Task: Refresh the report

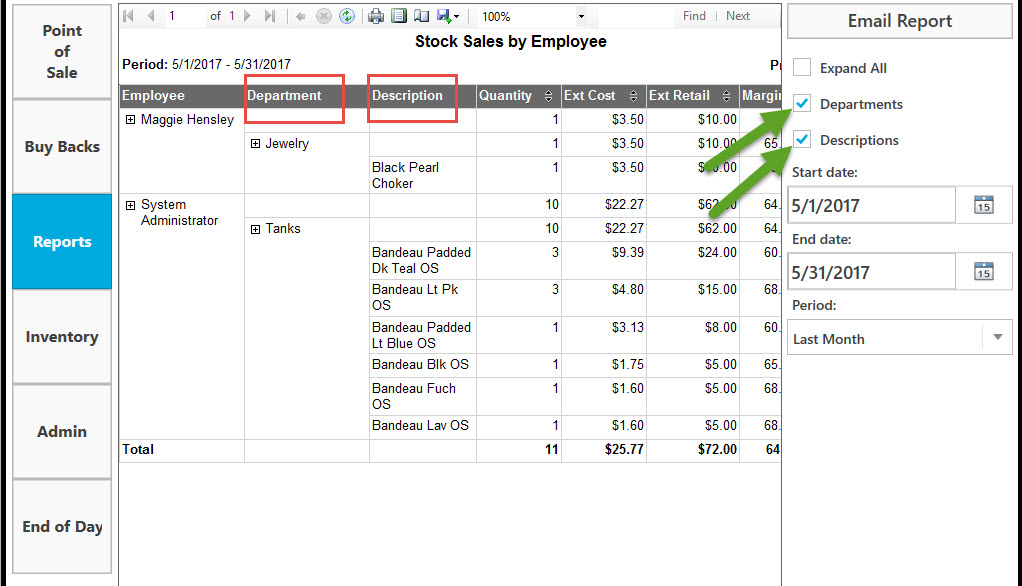Action: point(347,16)
